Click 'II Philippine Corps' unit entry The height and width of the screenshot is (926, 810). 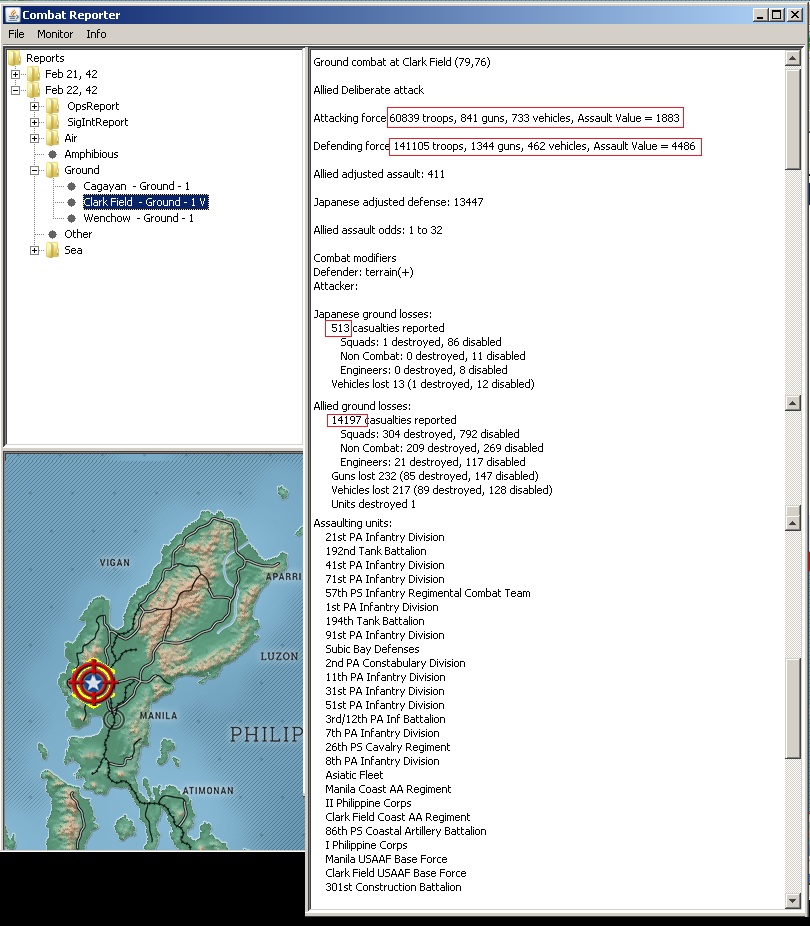368,803
